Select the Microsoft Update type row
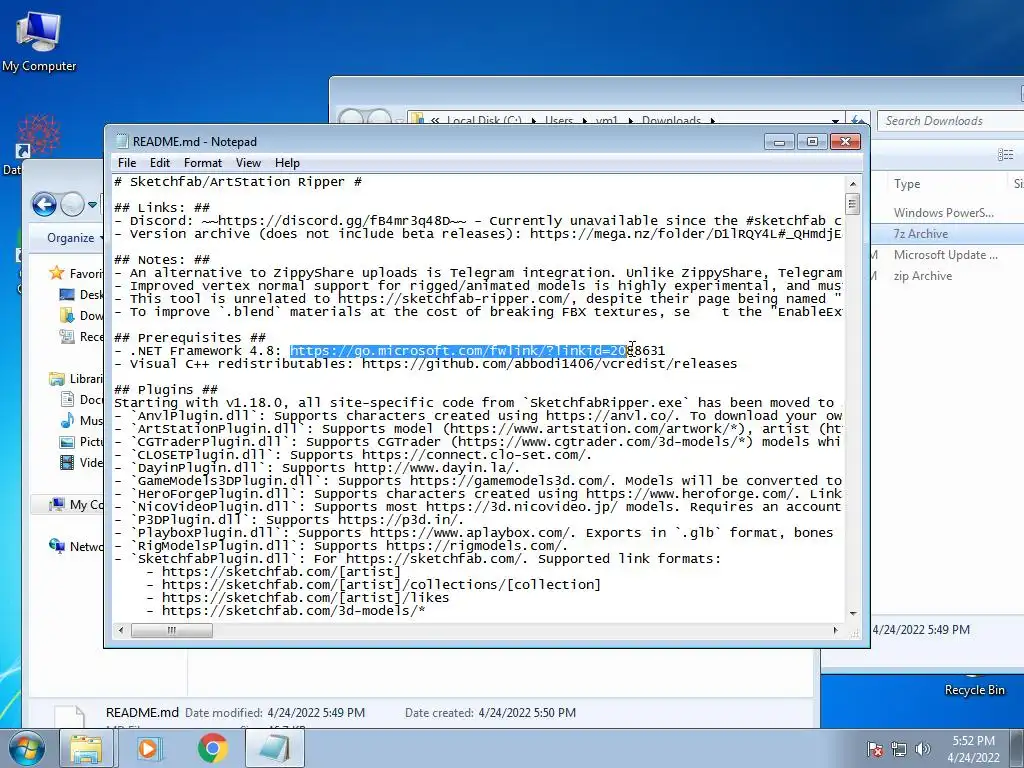This screenshot has height=768, width=1024. pyautogui.click(x=947, y=255)
